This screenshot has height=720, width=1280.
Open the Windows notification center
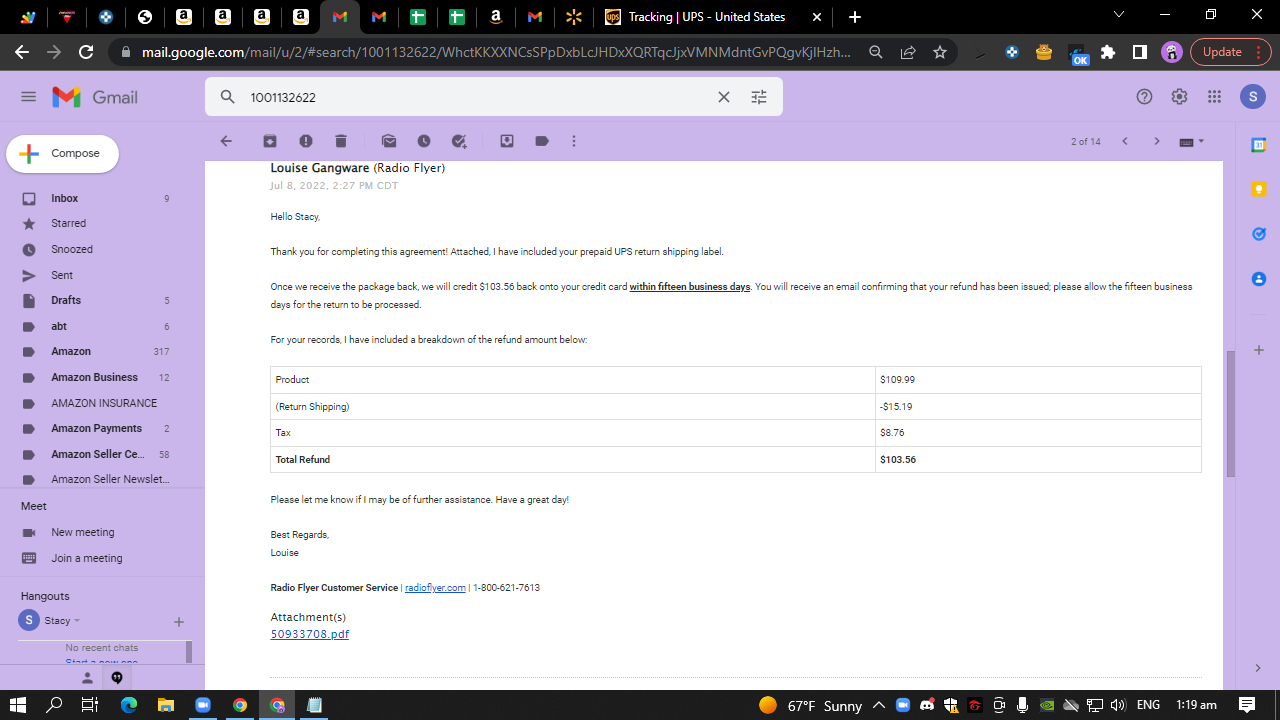tap(1247, 705)
